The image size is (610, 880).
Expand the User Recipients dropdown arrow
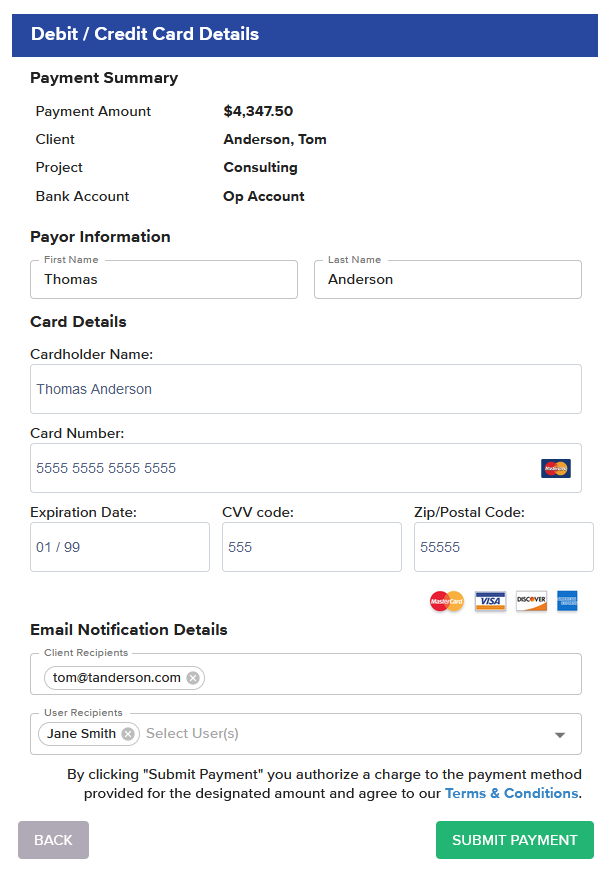(559, 735)
